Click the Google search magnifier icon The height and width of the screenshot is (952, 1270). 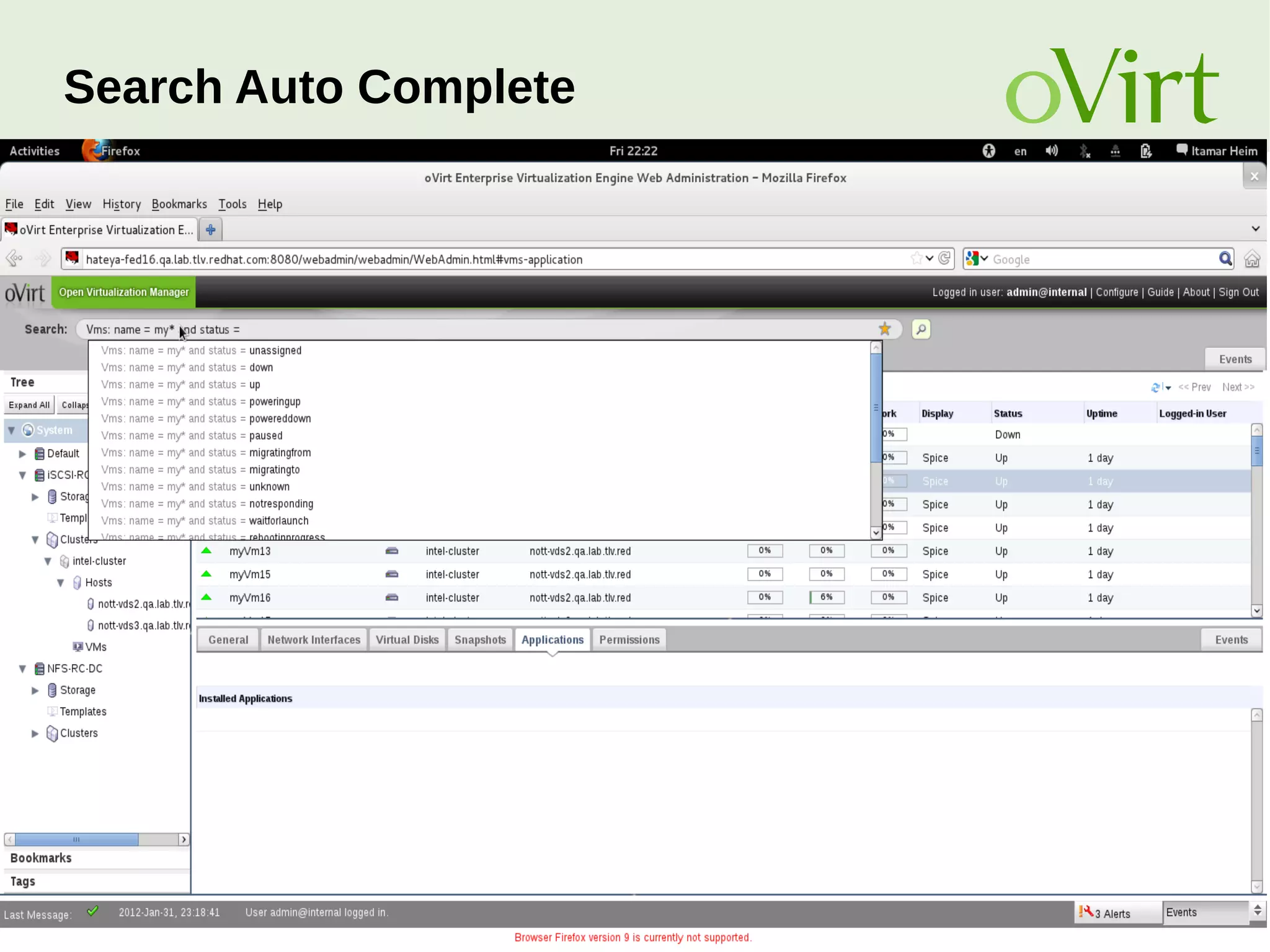[1225, 259]
